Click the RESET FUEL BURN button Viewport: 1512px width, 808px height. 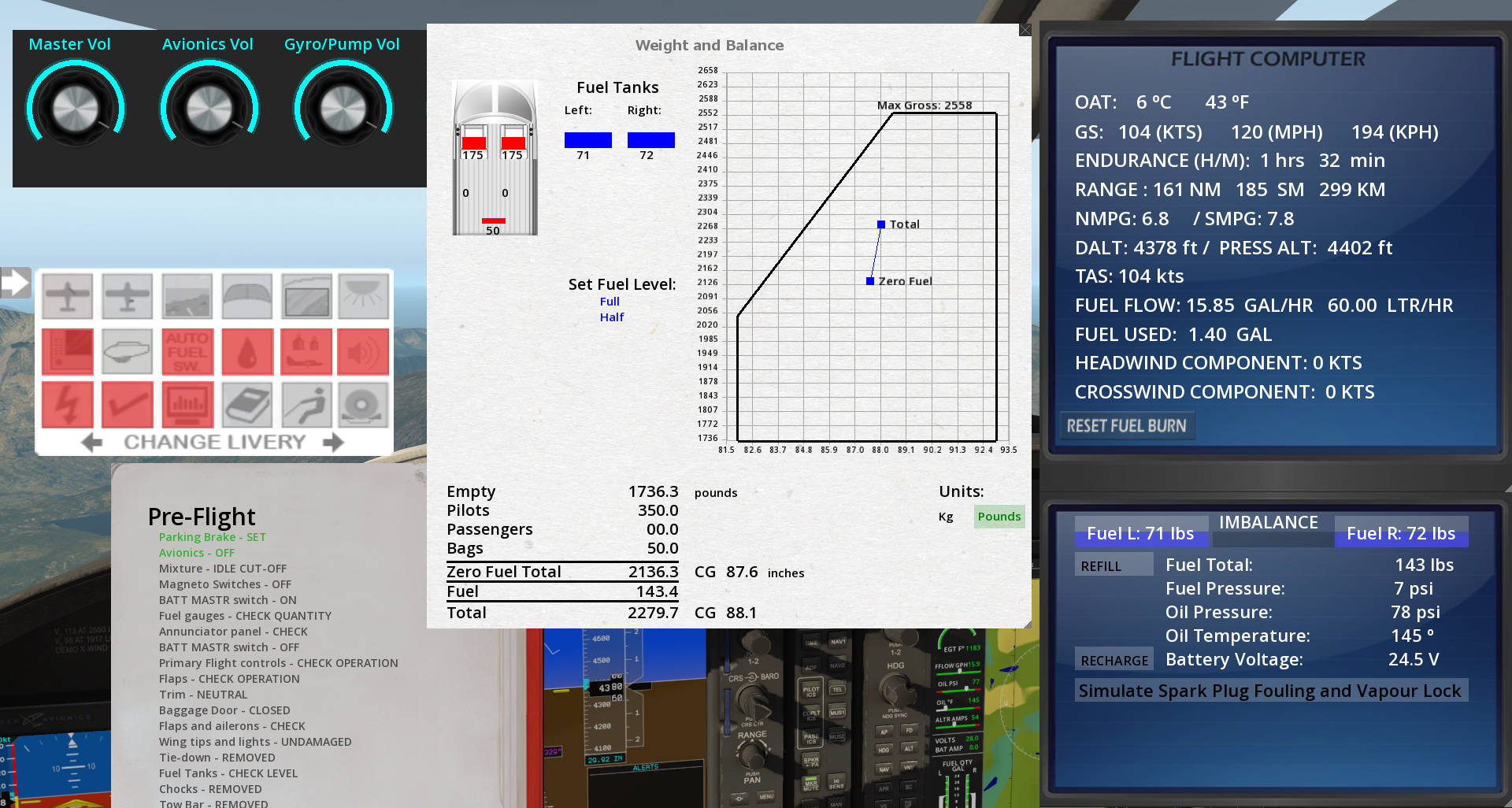tap(1127, 426)
